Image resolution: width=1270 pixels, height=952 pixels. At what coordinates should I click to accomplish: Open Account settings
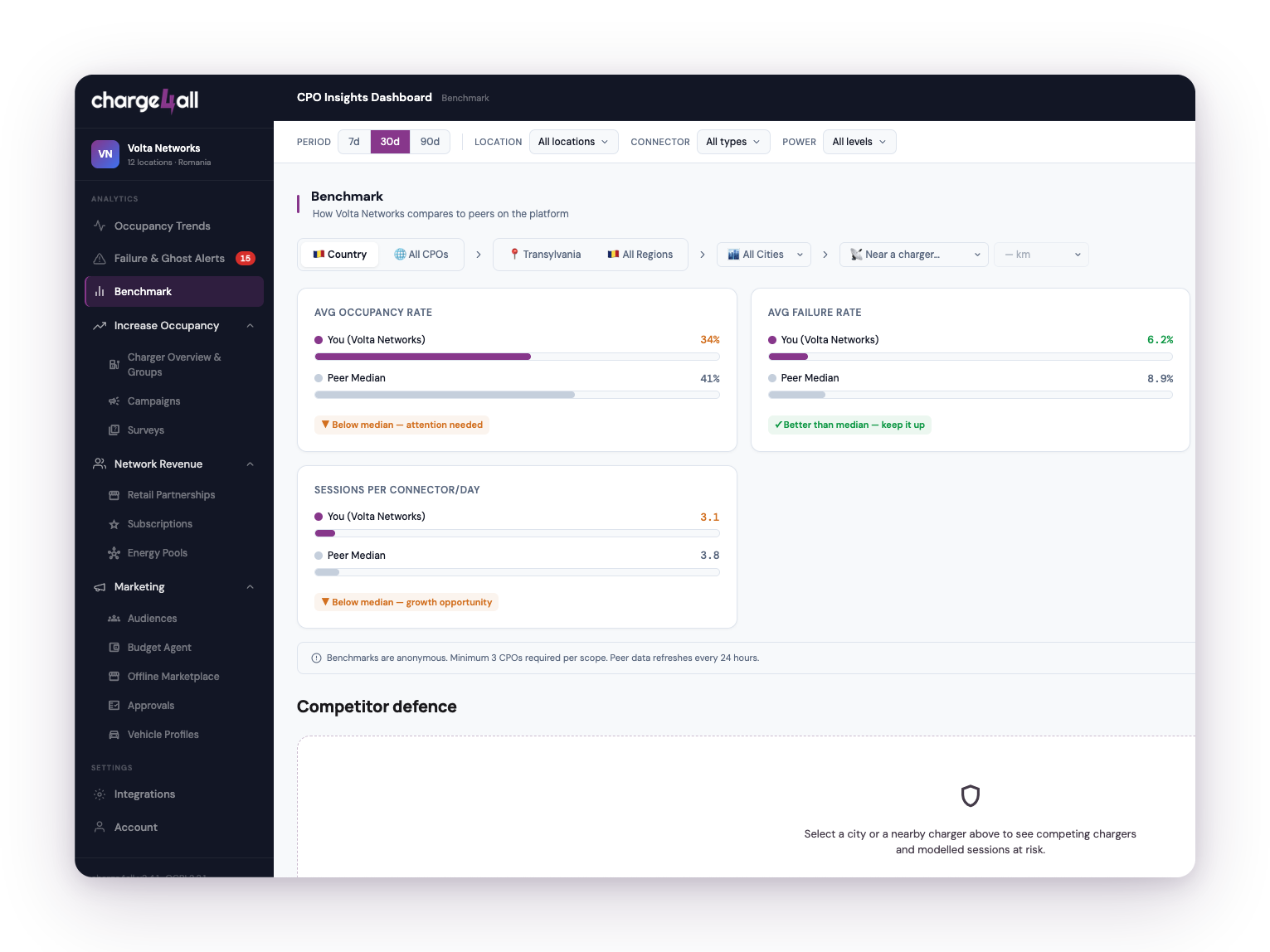click(x=174, y=828)
